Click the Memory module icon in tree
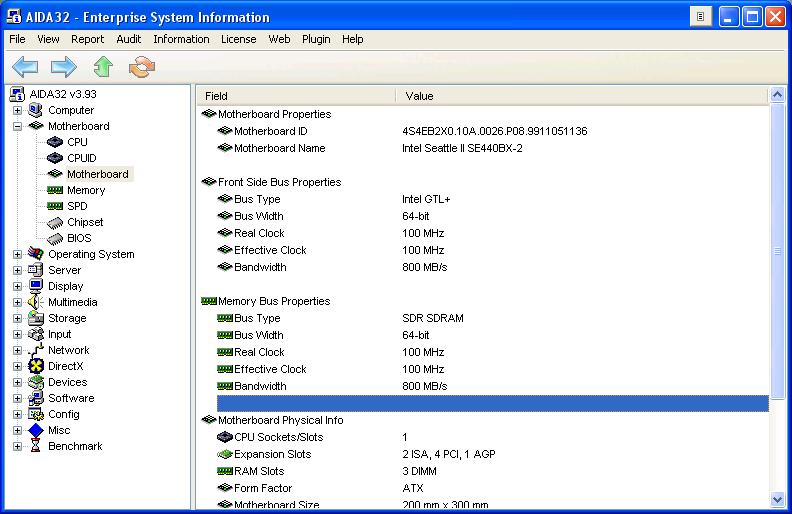 tap(55, 190)
